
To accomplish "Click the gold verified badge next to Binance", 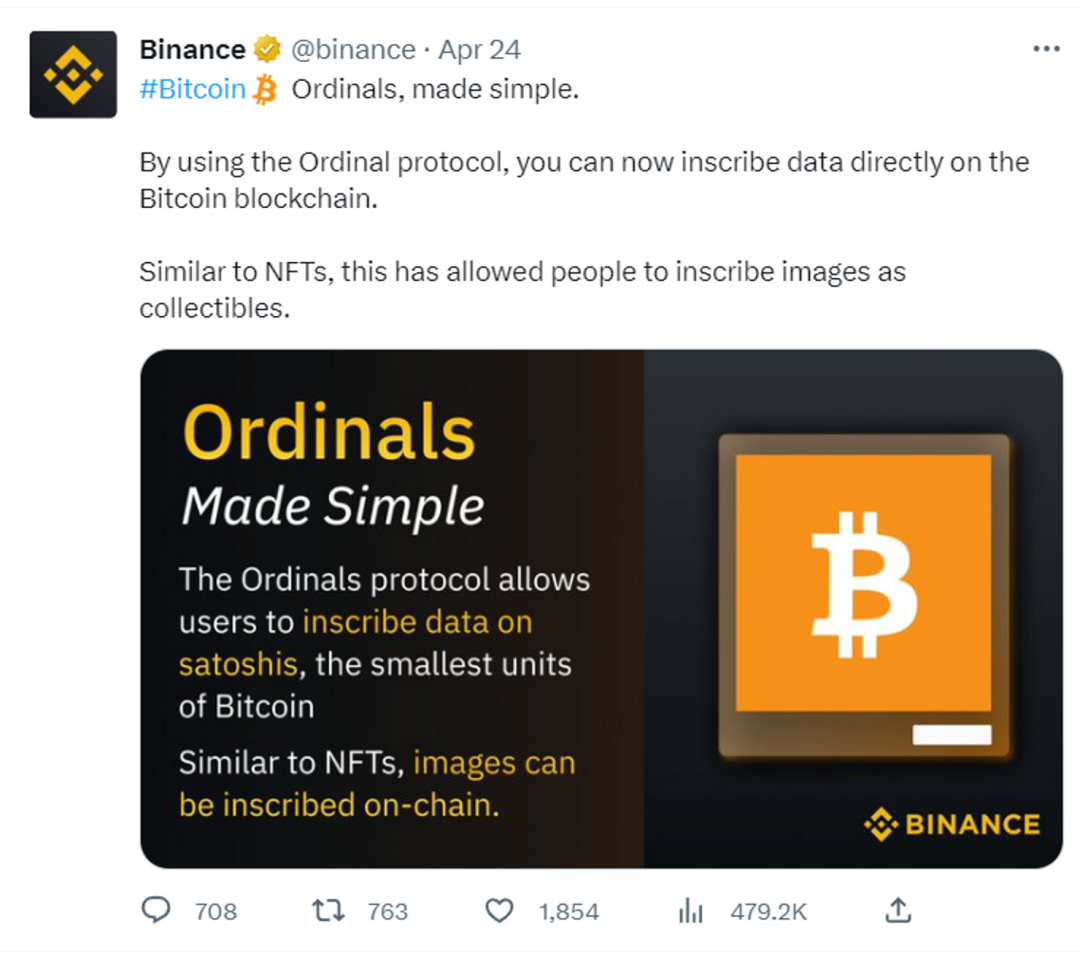I will 266,48.
